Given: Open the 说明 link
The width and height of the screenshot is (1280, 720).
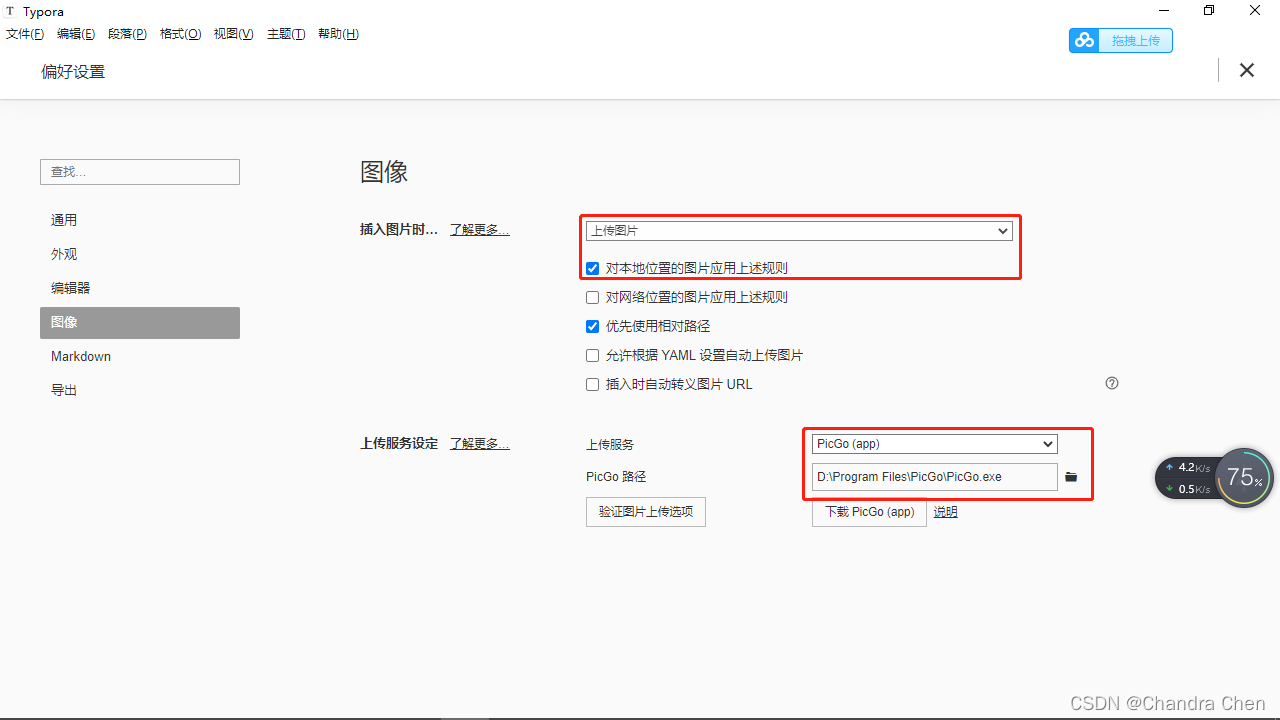Looking at the screenshot, I should coord(945,512).
